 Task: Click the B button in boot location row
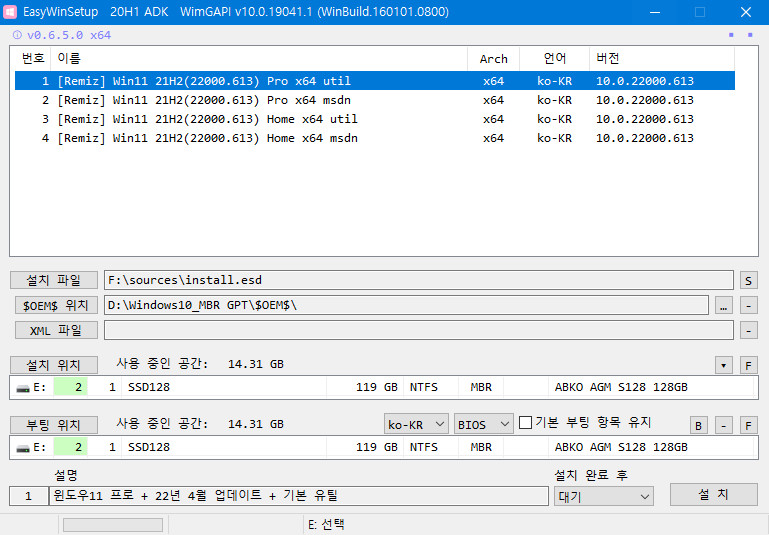point(698,425)
